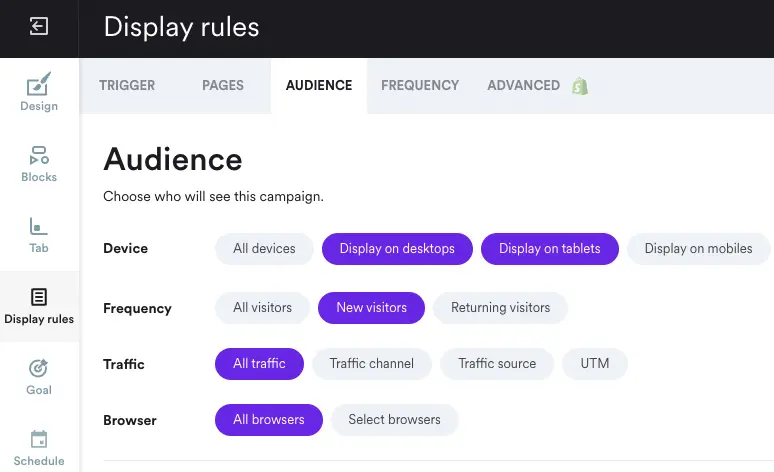Open the Design section icon

coord(39,85)
